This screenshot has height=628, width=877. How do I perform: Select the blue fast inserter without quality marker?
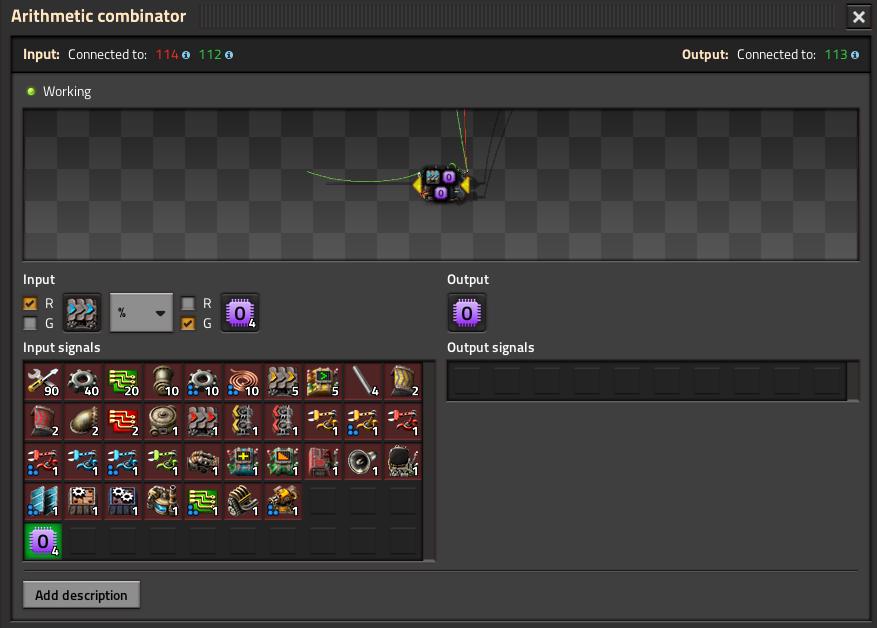(x=83, y=462)
